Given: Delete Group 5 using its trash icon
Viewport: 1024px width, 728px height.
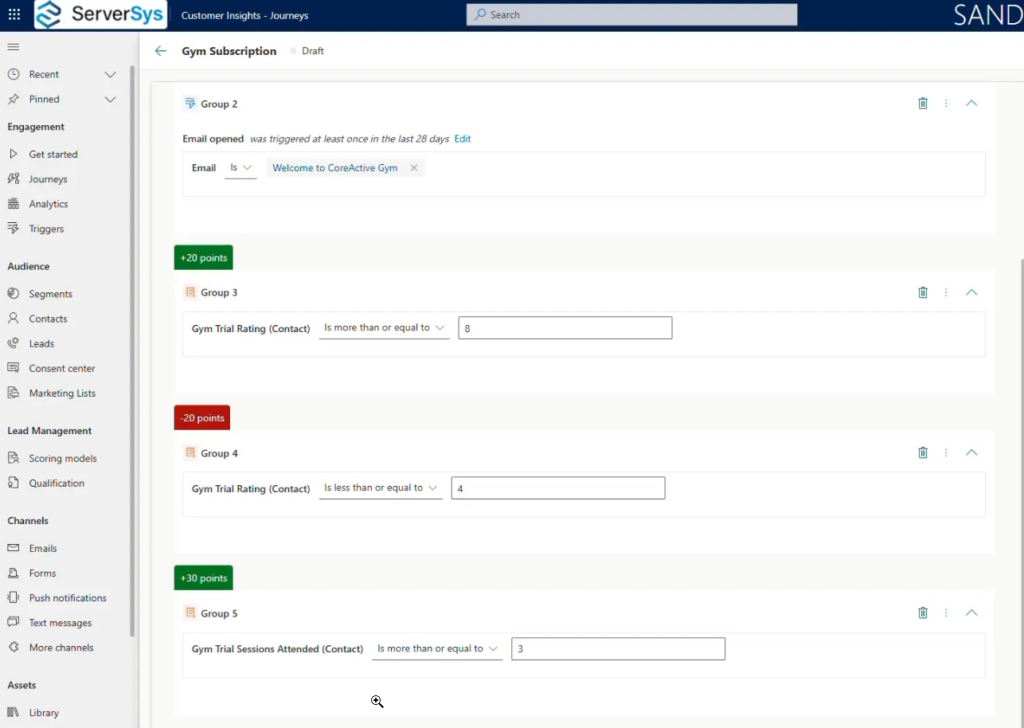Looking at the screenshot, I should click(x=922, y=612).
